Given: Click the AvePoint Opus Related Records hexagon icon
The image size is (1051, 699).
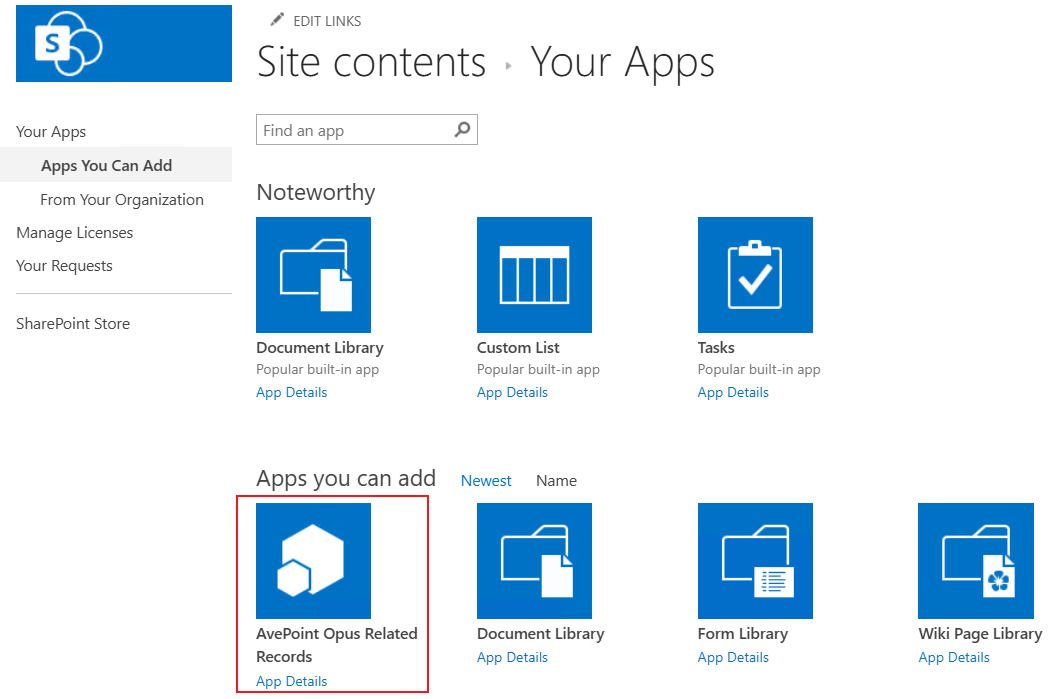Looking at the screenshot, I should point(313,560).
